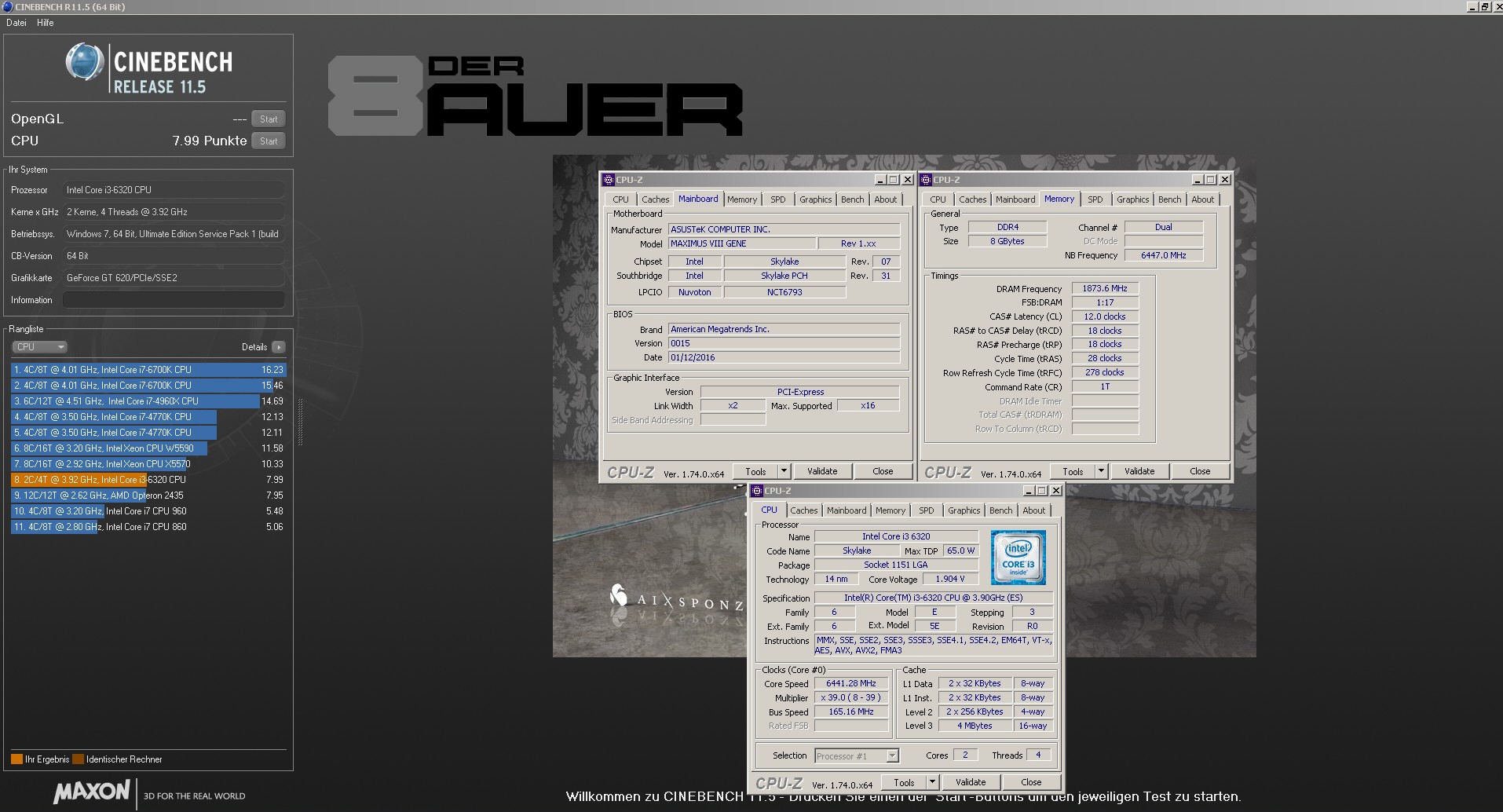Click CPU-Z title icon of bottom window
This screenshot has width=1503, height=812.
tap(757, 491)
